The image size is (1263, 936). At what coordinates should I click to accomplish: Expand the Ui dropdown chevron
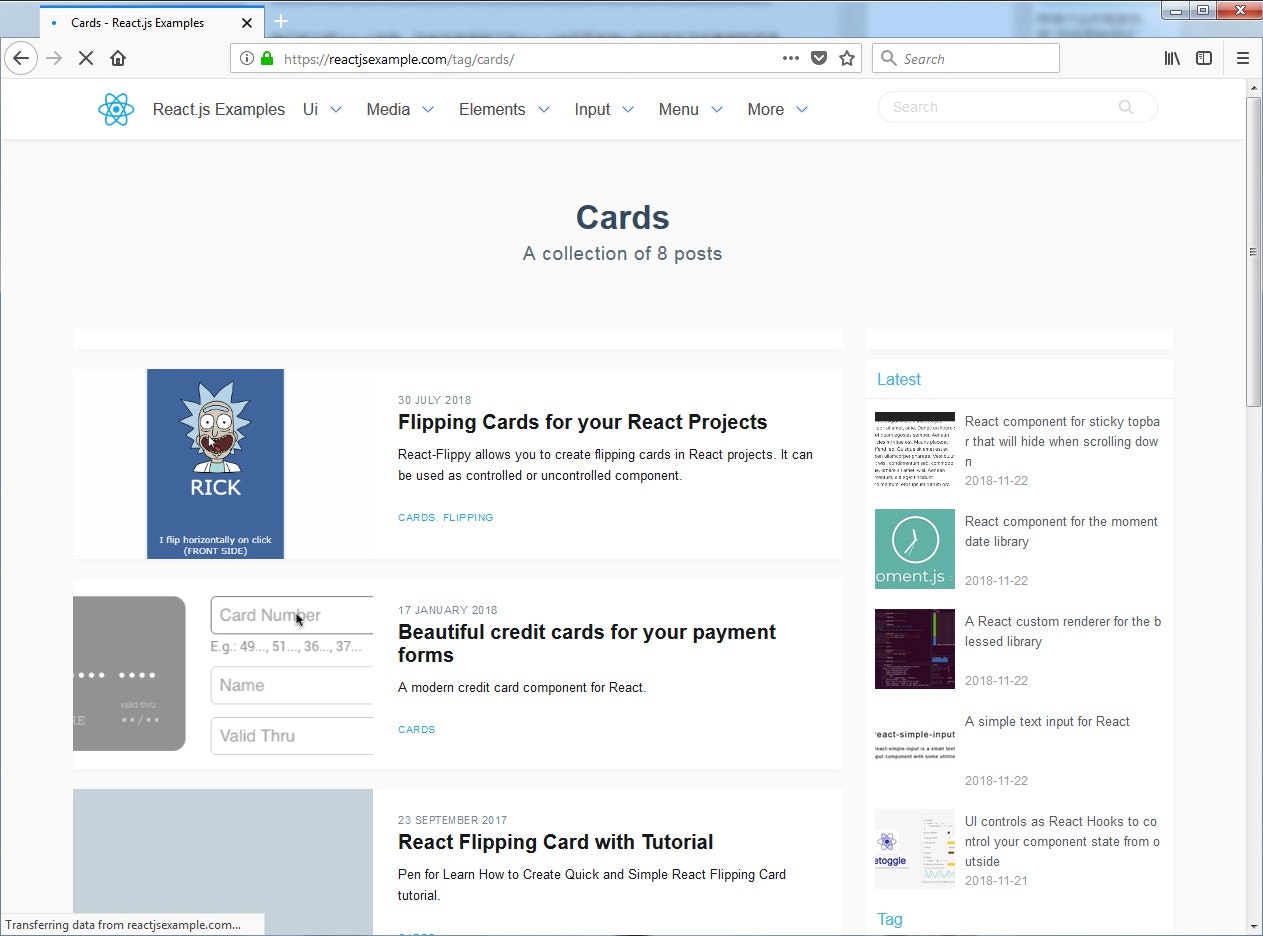coord(336,110)
